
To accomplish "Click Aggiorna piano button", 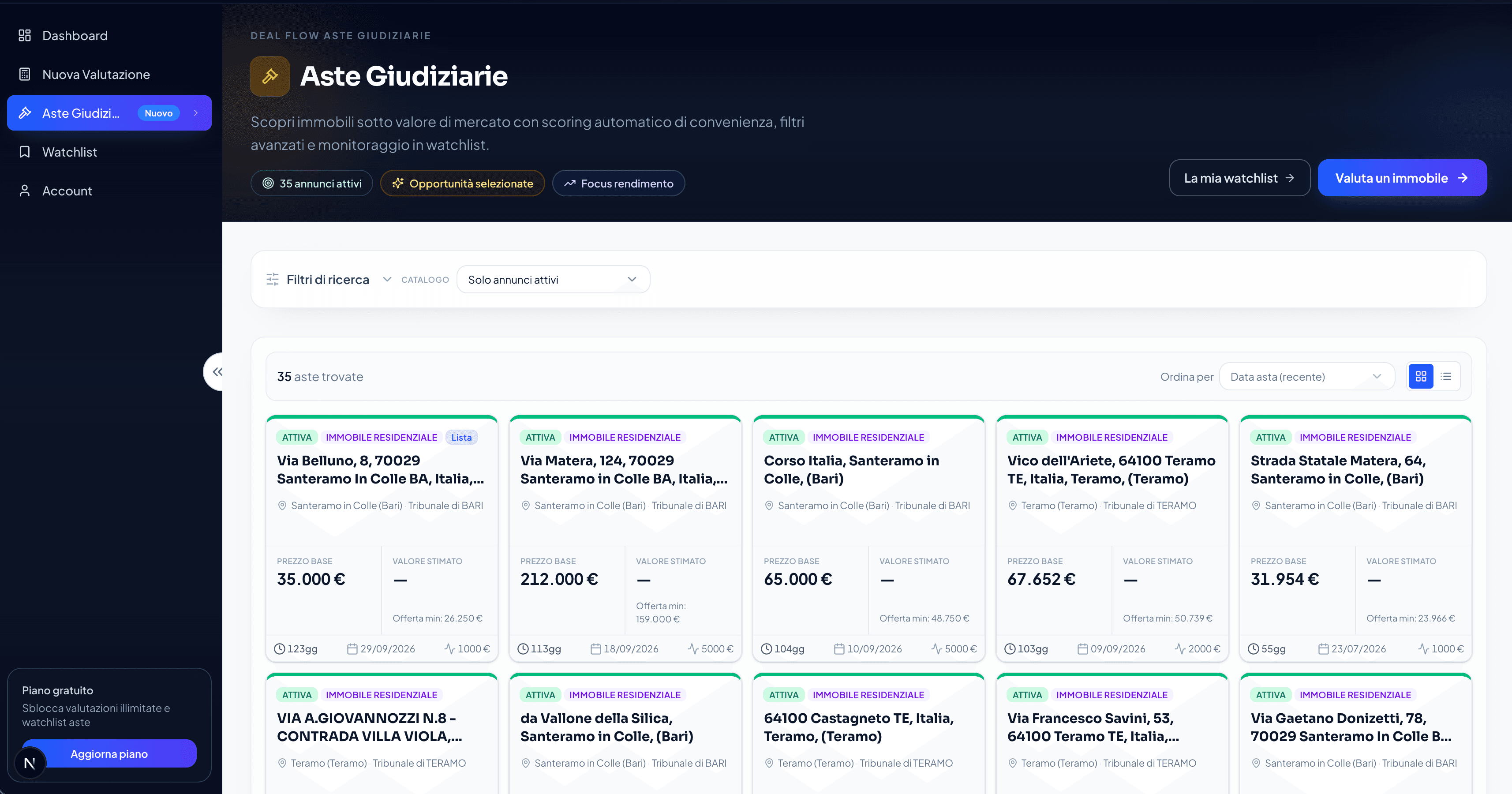I will point(109,753).
